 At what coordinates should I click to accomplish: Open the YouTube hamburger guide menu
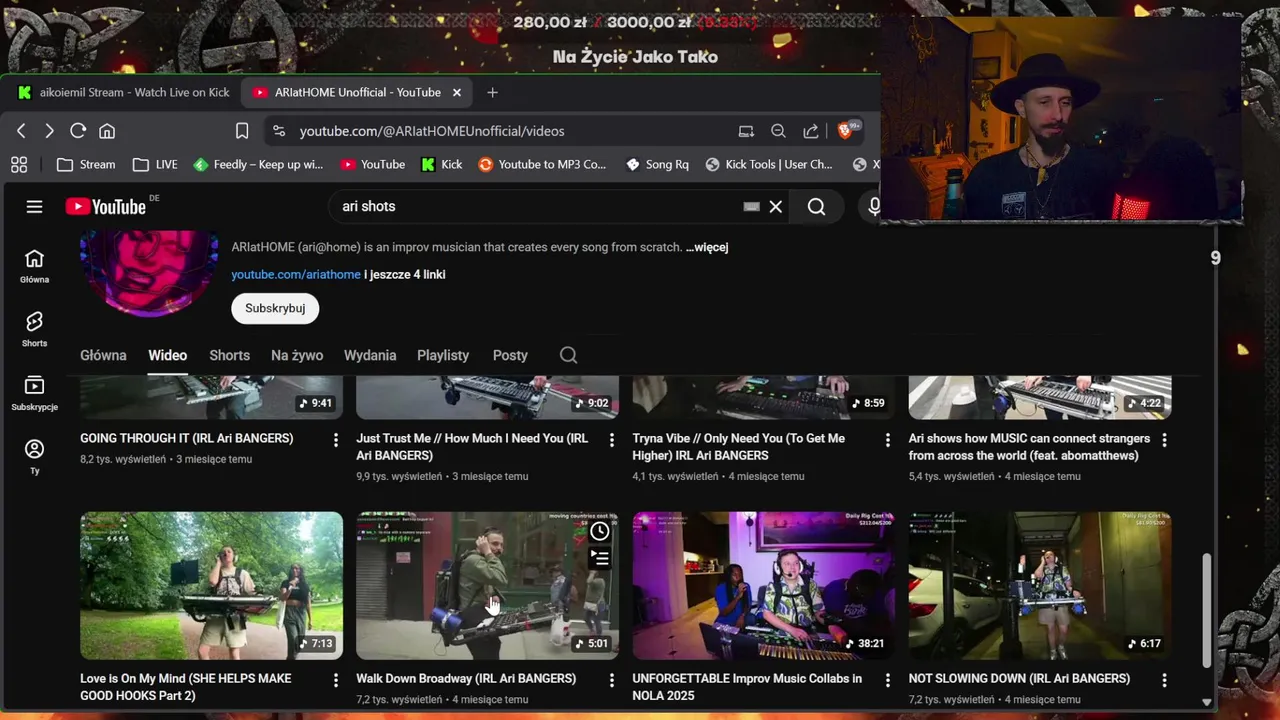tap(34, 206)
